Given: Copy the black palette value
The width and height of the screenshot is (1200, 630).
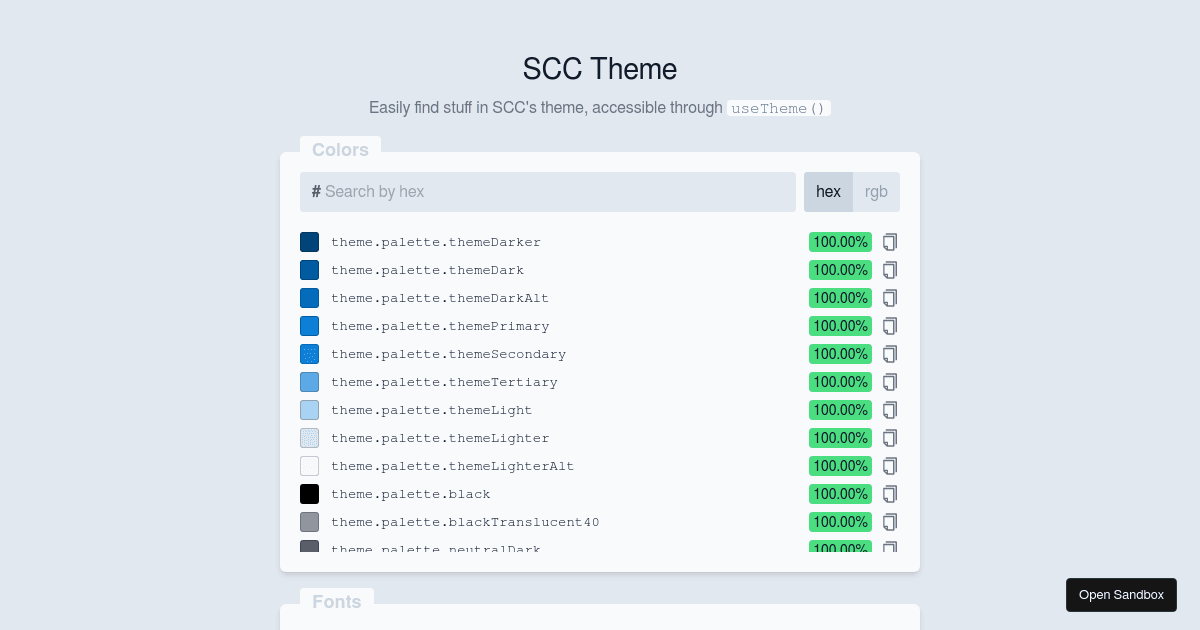Looking at the screenshot, I should point(890,494).
